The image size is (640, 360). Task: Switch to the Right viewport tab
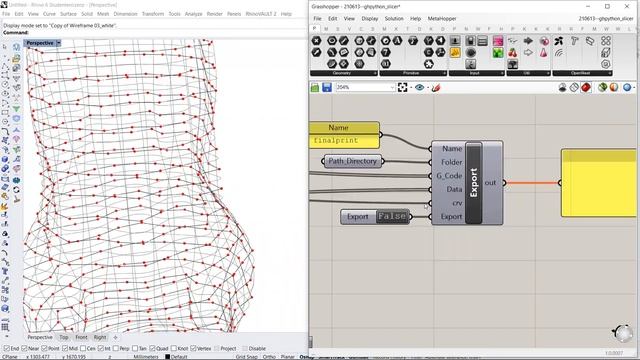(x=100, y=337)
